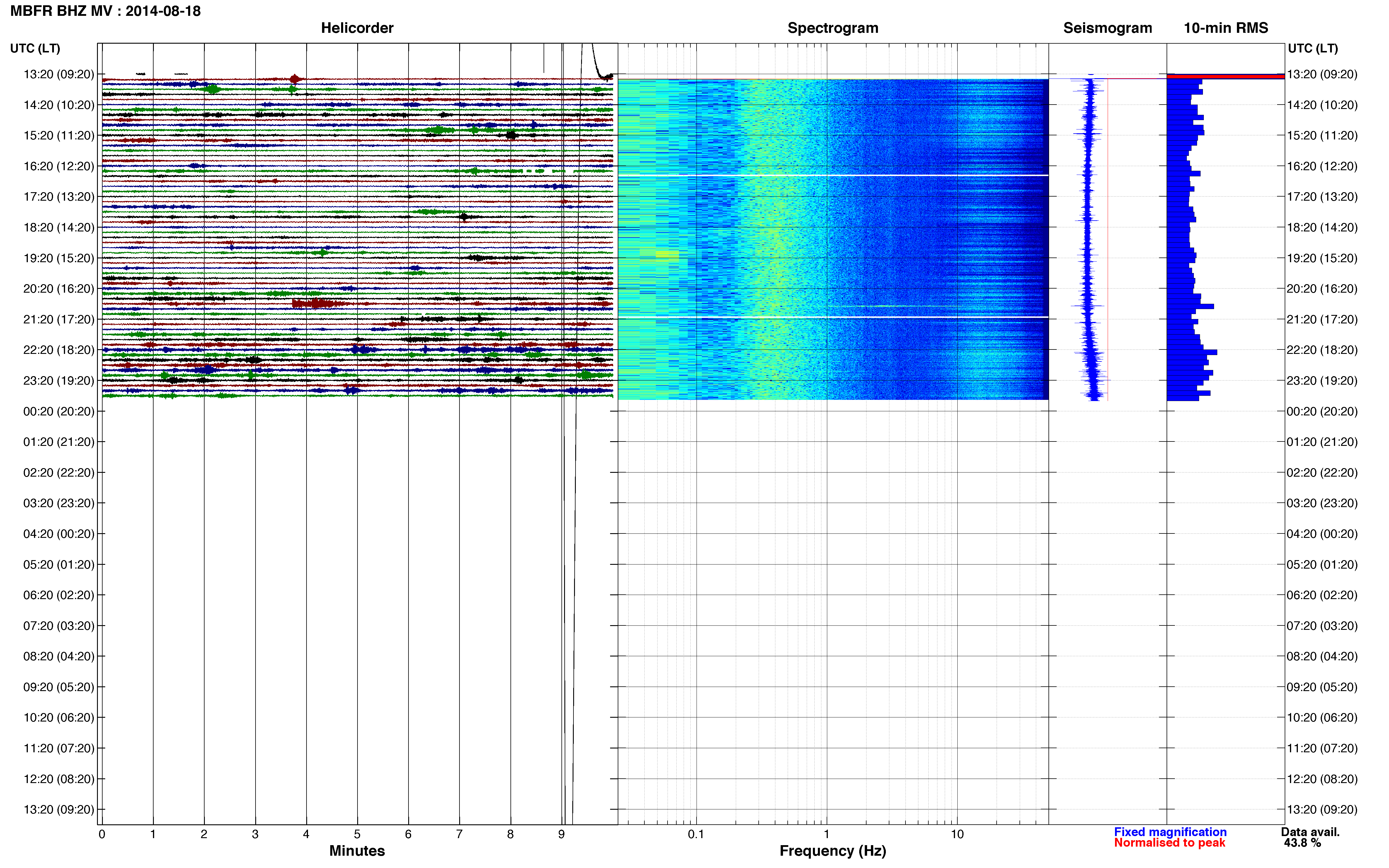Click right-axis time label '14:20 (10:20)'
This screenshot has width=1389, height=868.
pyautogui.click(x=1322, y=105)
